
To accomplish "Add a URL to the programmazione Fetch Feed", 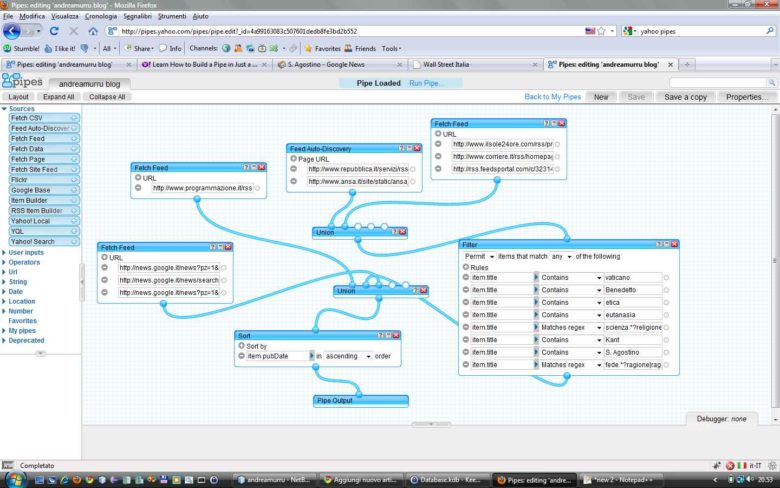I will (x=138, y=177).
